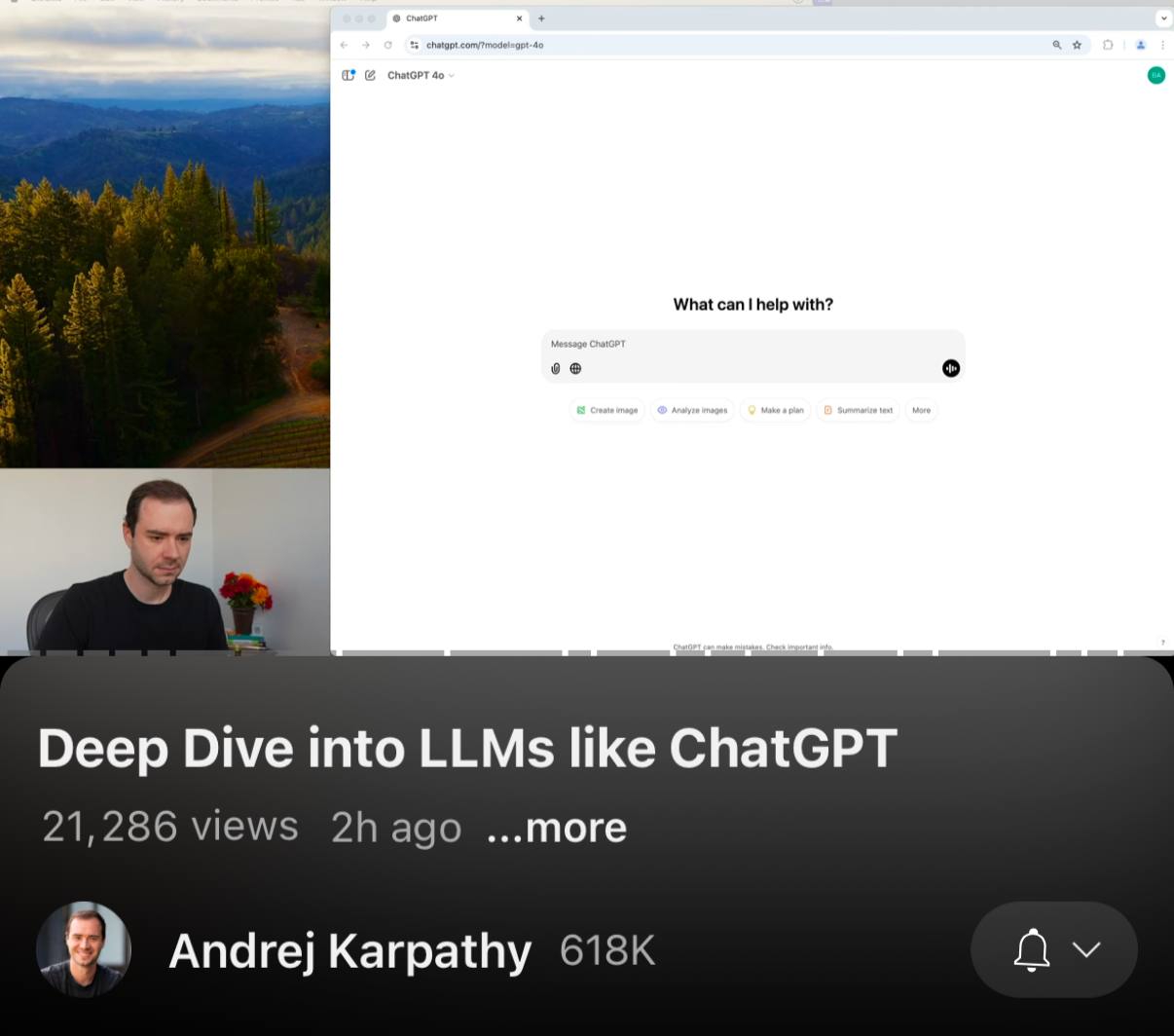Select the chatgpt.com address bar URL

[485, 45]
